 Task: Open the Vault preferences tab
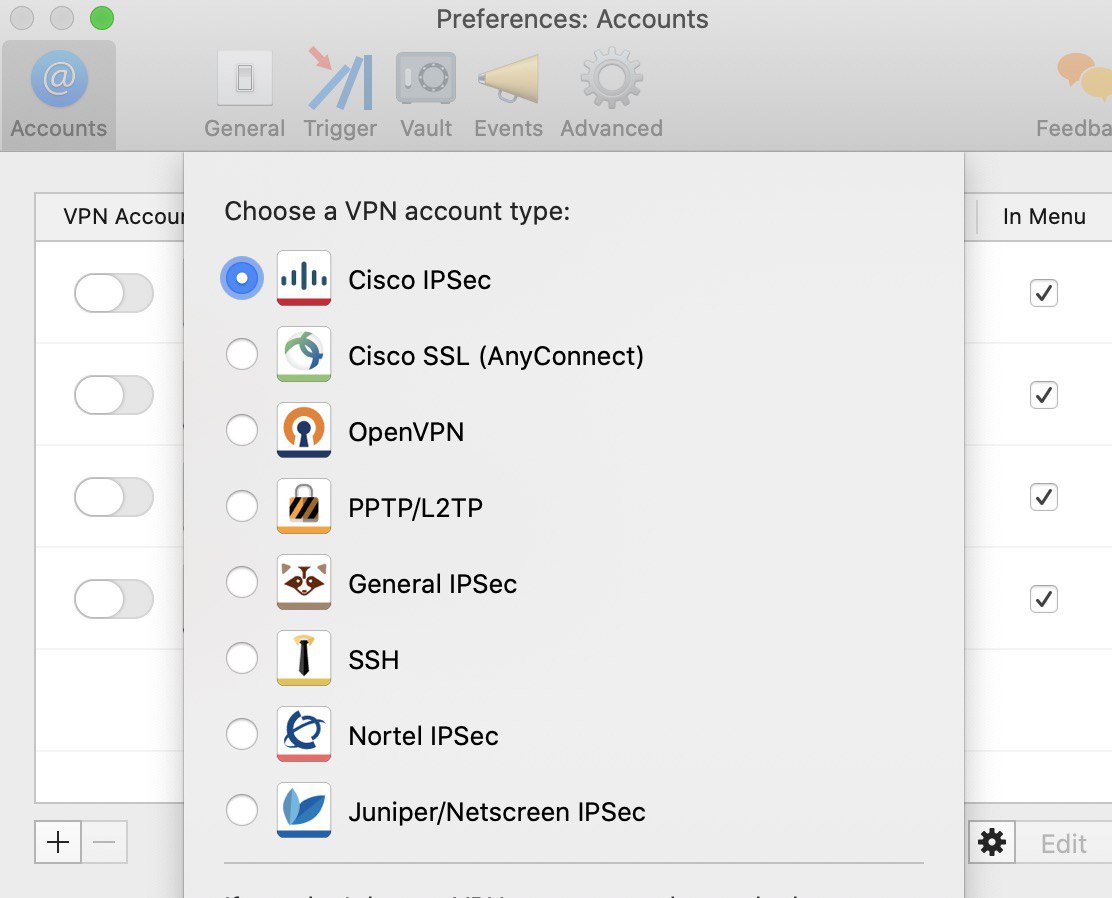(426, 95)
